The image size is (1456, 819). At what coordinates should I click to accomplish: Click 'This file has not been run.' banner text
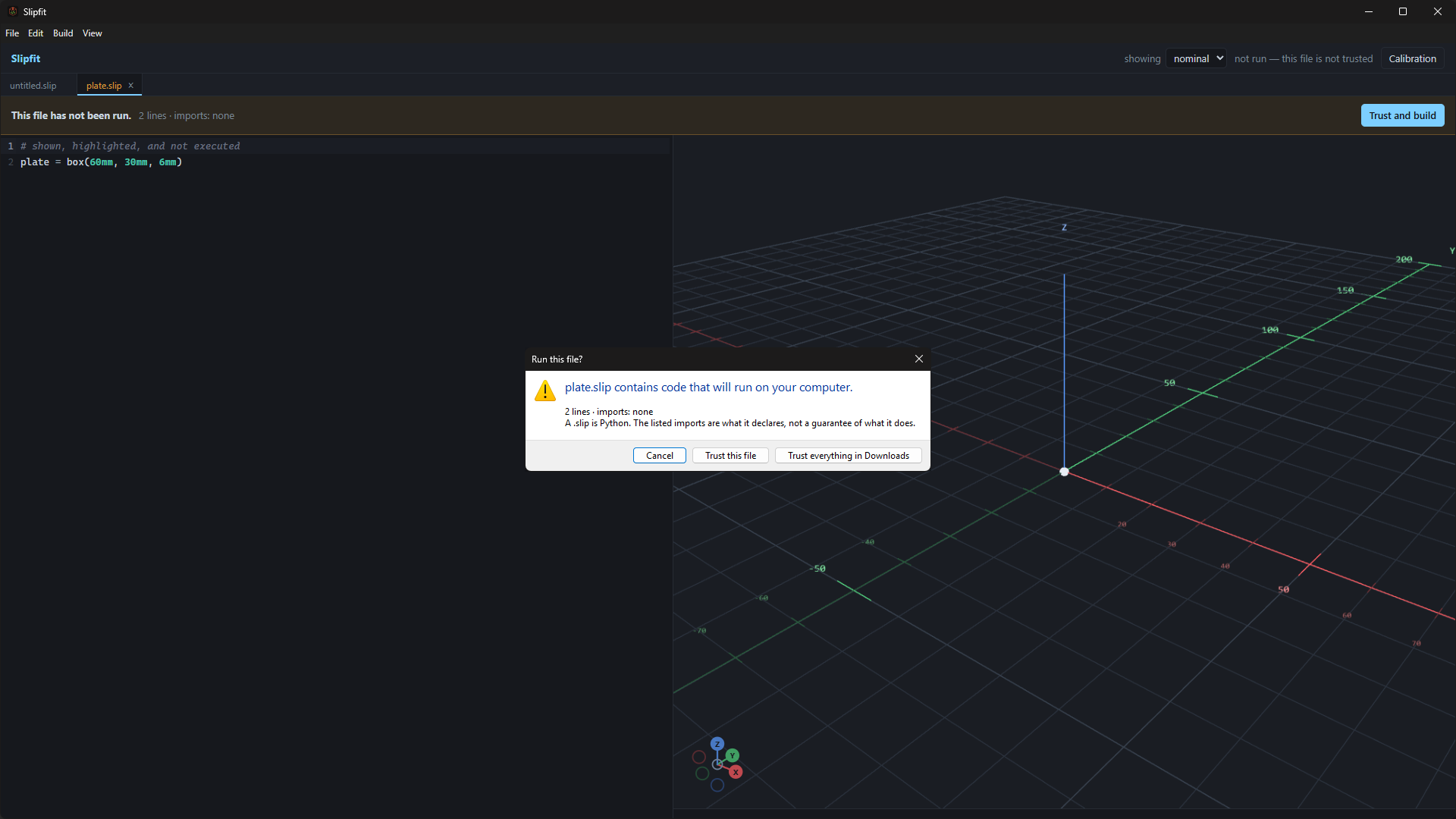[71, 115]
